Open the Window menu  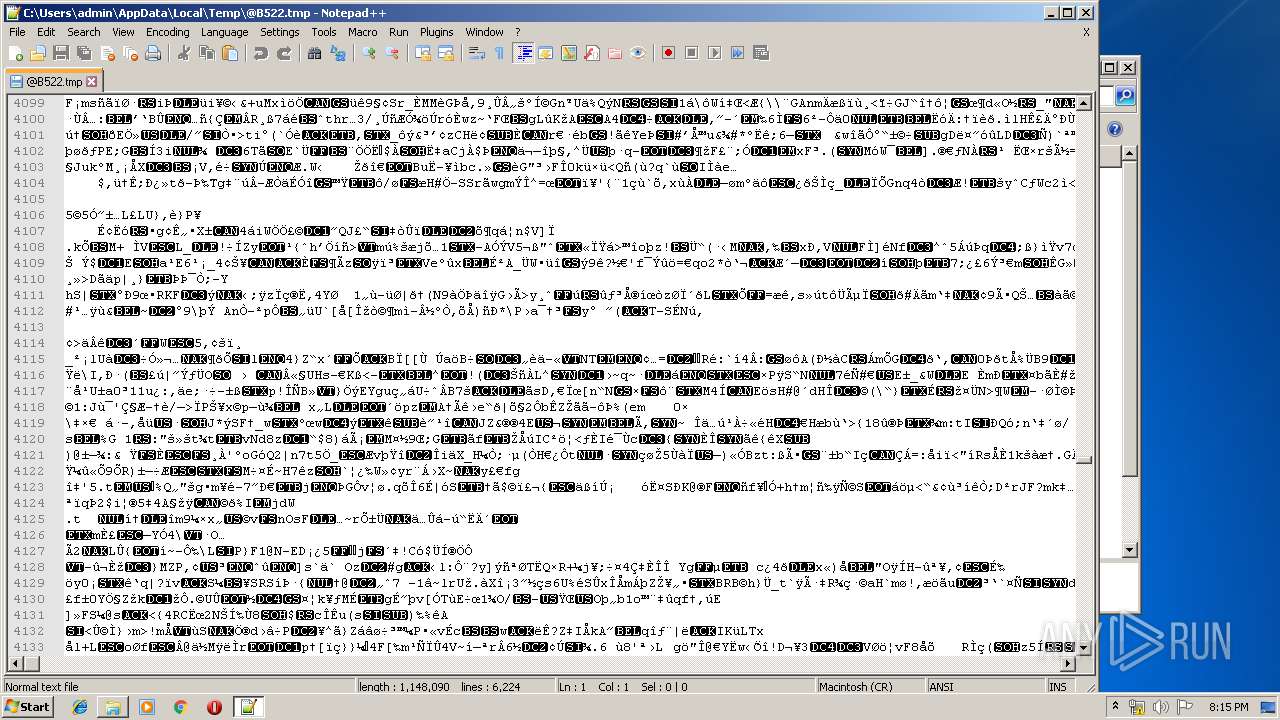tap(484, 32)
